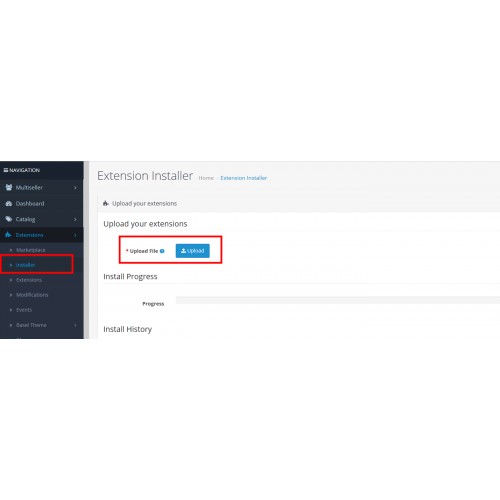Click the navigation hamburger icon

tap(6, 170)
